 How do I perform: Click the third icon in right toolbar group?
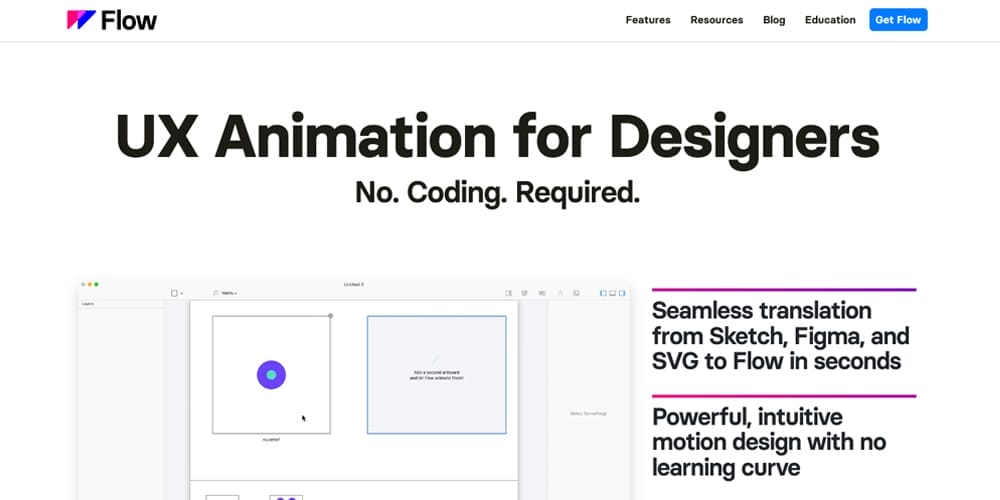[542, 293]
